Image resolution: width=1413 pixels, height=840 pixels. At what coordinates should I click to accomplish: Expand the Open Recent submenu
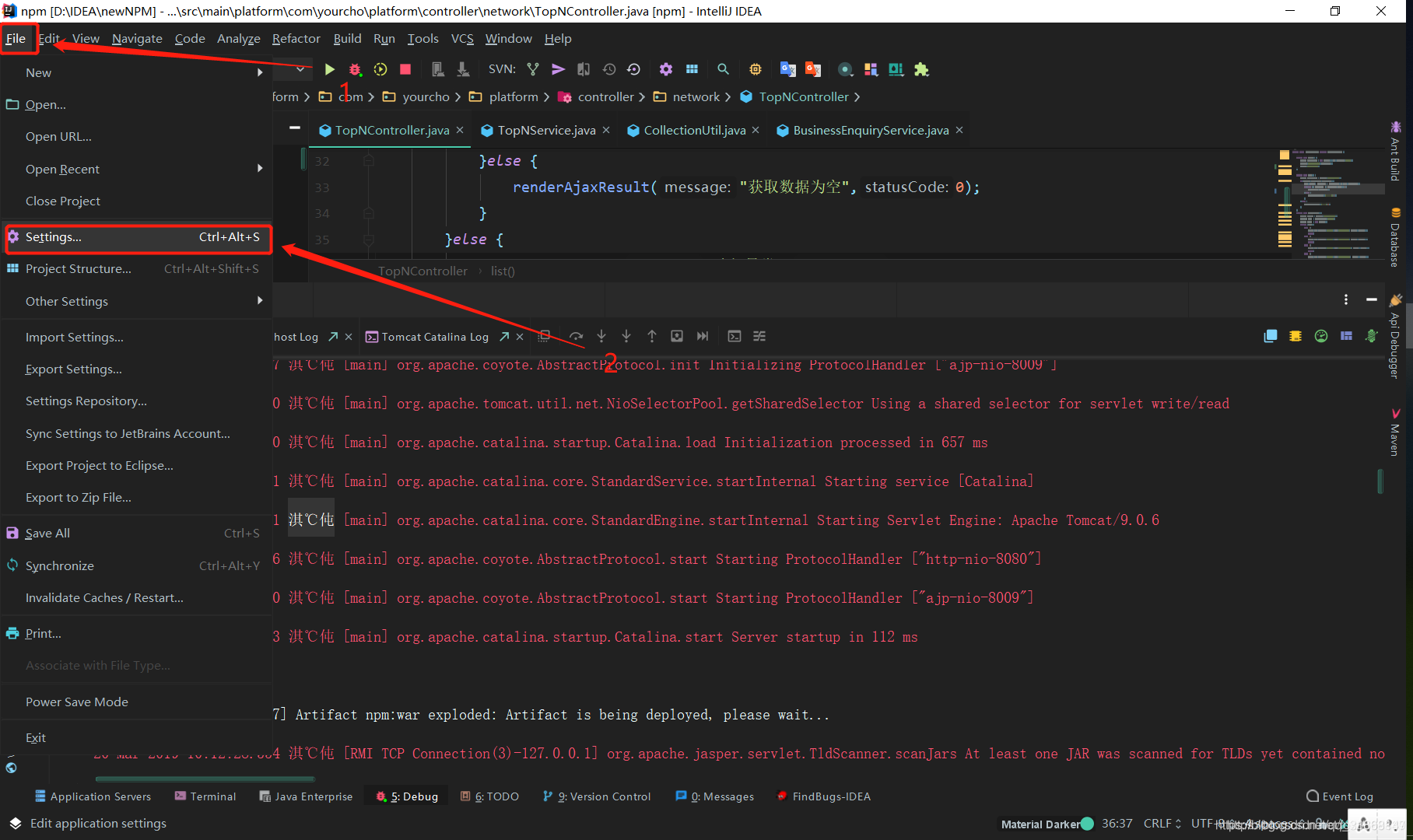[136, 169]
